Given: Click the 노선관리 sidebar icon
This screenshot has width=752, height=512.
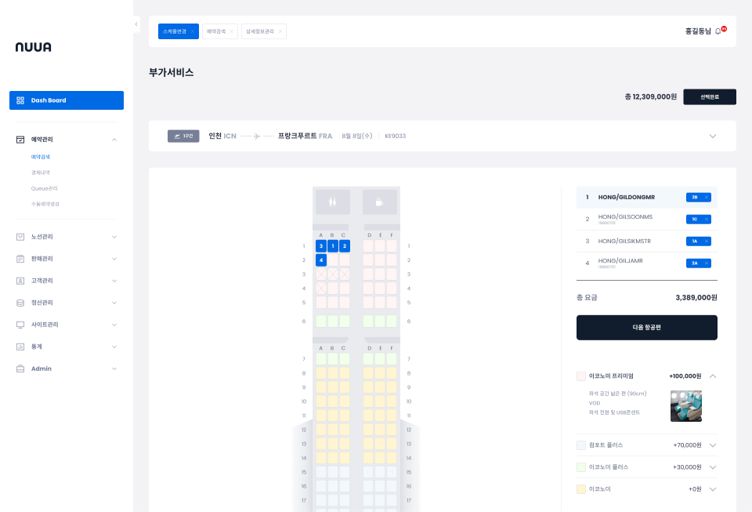Looking at the screenshot, I should (x=20, y=237).
